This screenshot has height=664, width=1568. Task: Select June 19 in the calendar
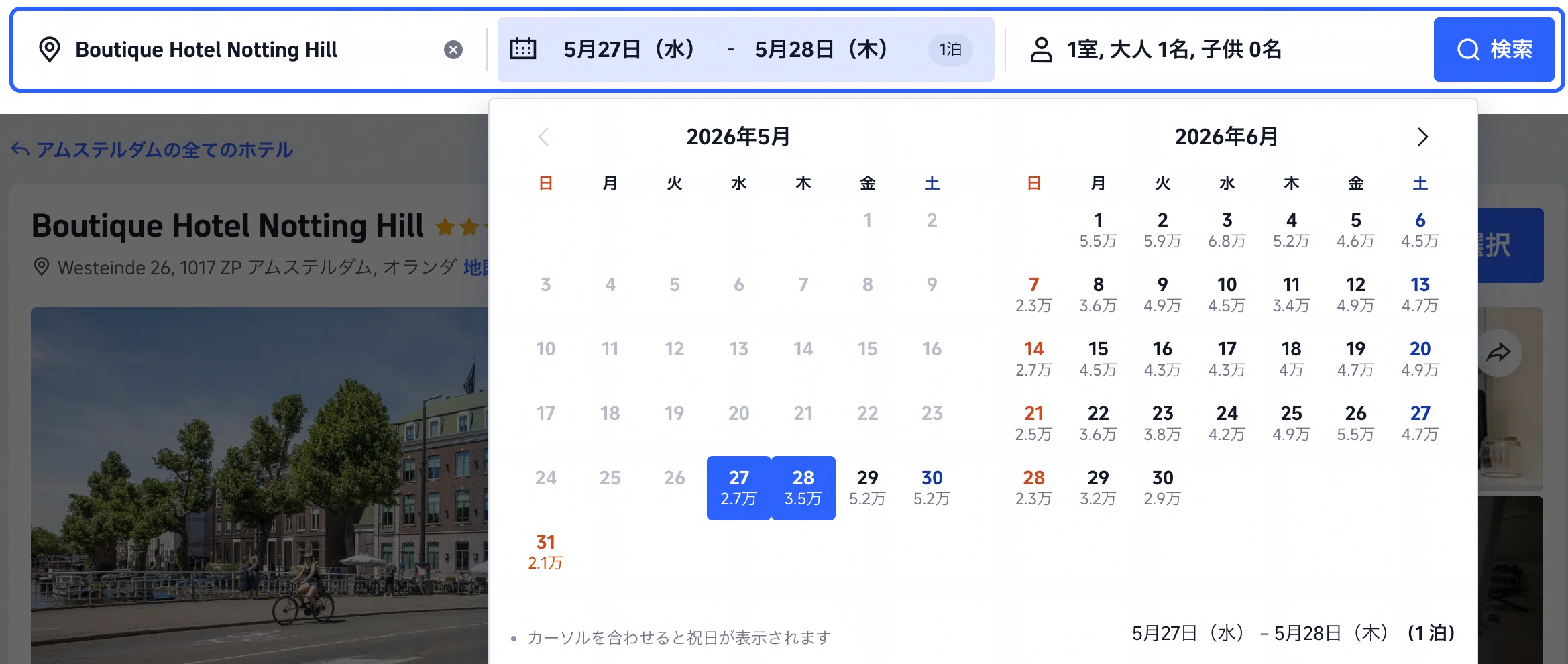pyautogui.click(x=1356, y=359)
